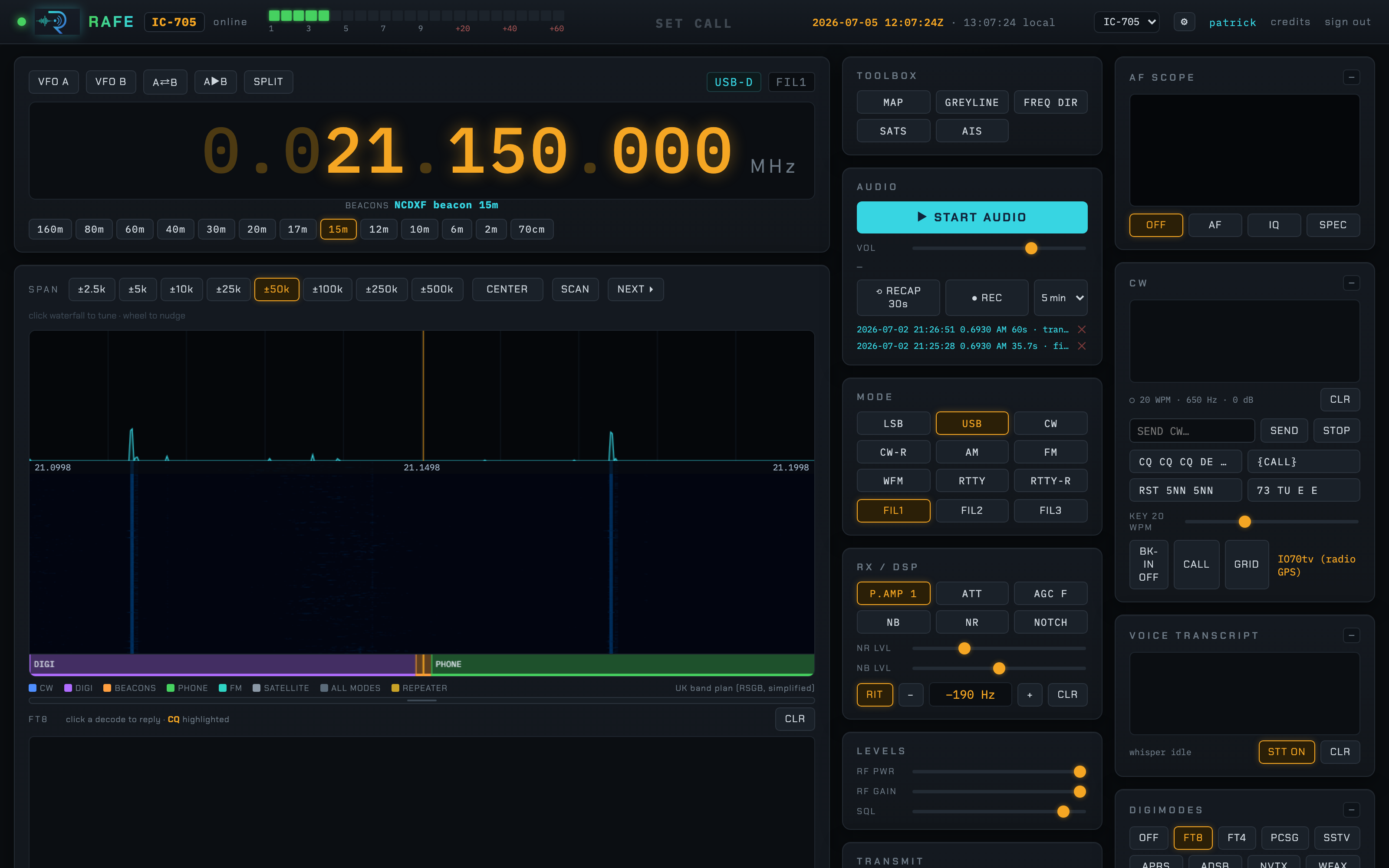This screenshot has height=868, width=1389.
Task: Open the settings gear icon
Action: tap(1184, 22)
